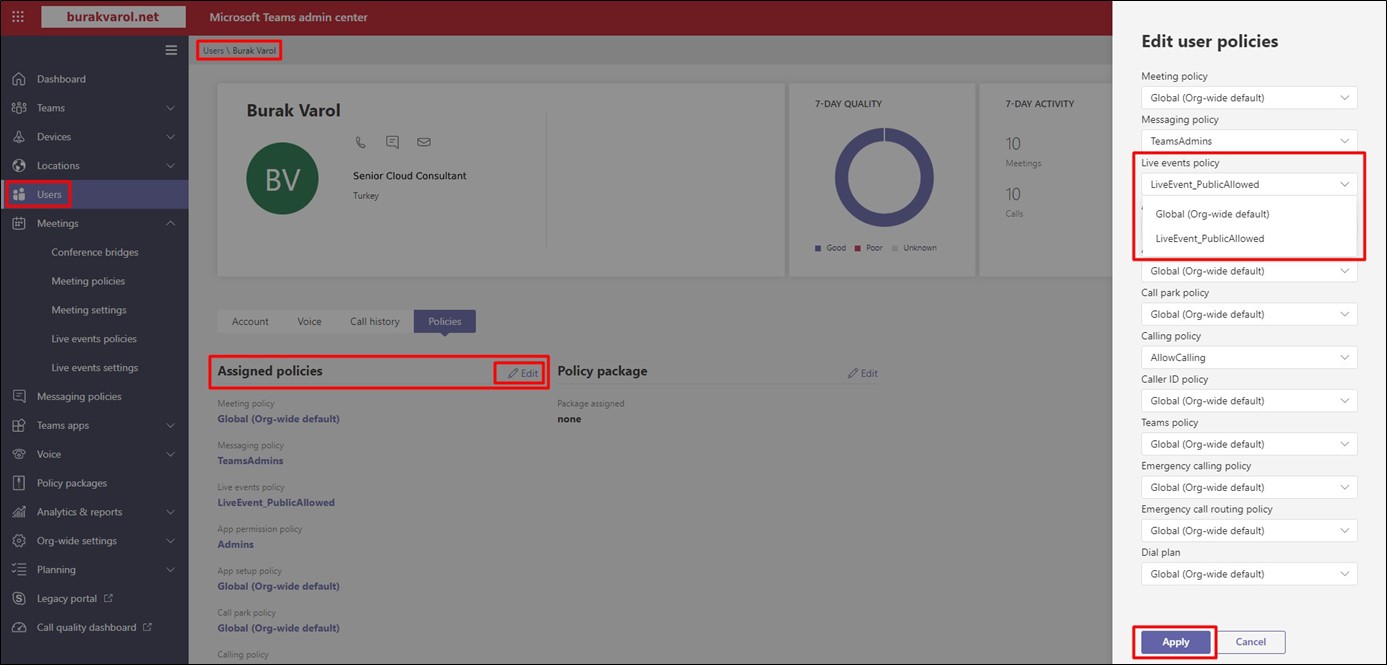Viewport: 1387px width, 665px height.
Task: Switch to the Account tab
Action: pos(250,321)
